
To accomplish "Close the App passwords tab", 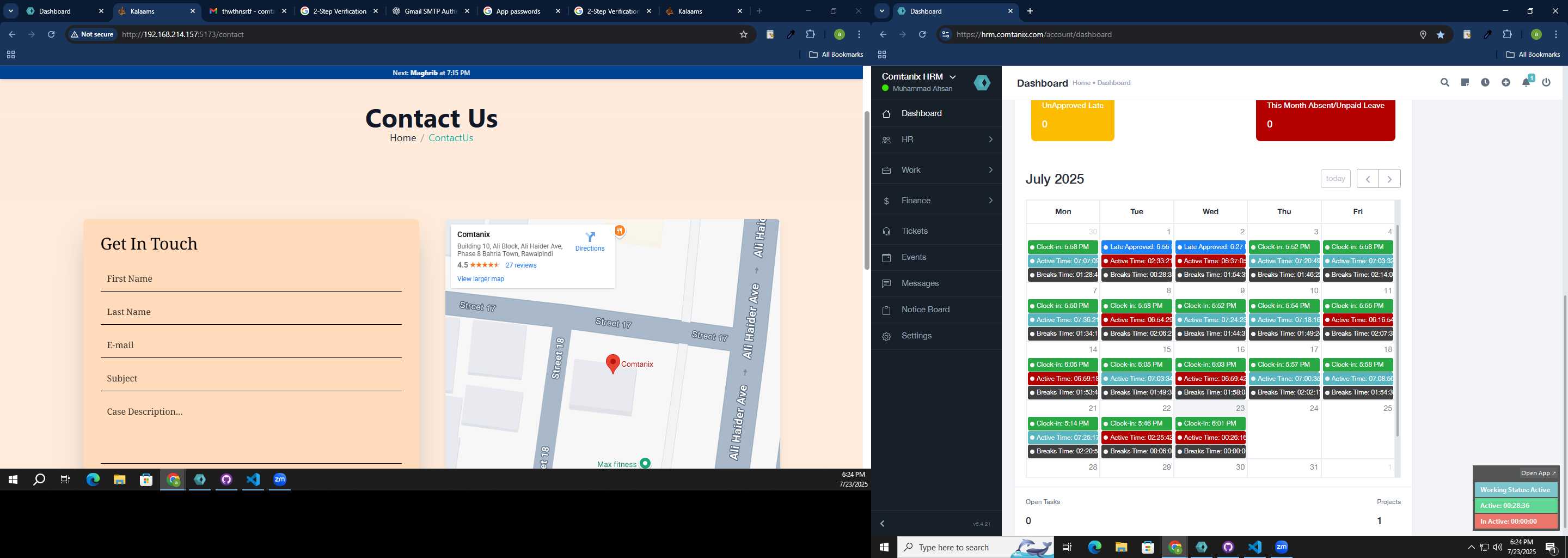I will tap(558, 11).
